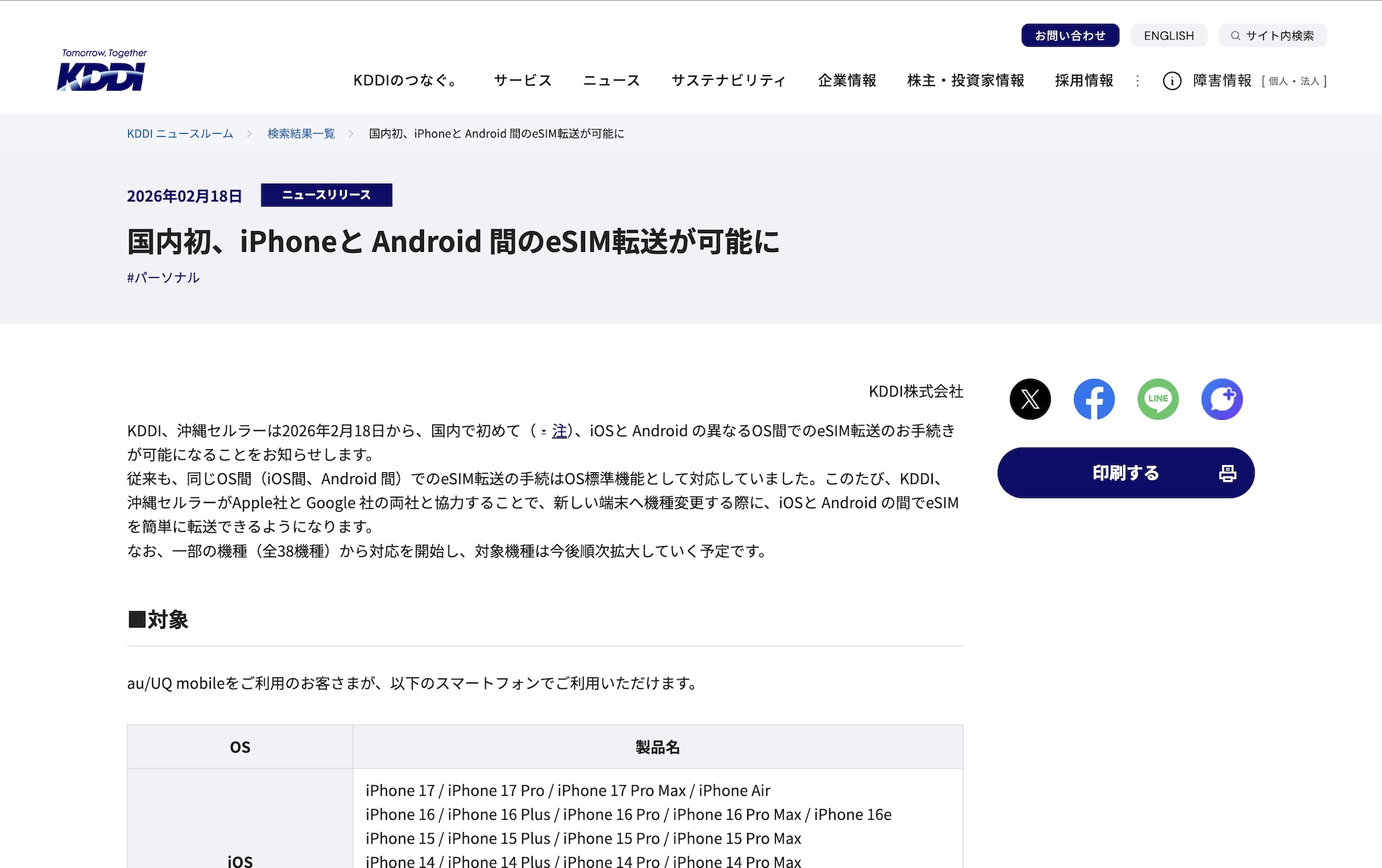
Task: Expand the 株主・投資家情報 menu
Action: 965,81
